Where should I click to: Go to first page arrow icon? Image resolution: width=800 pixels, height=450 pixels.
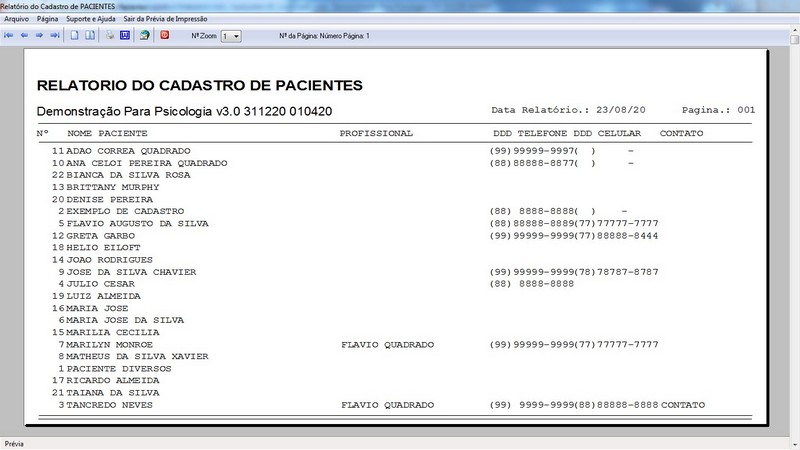click(x=9, y=36)
